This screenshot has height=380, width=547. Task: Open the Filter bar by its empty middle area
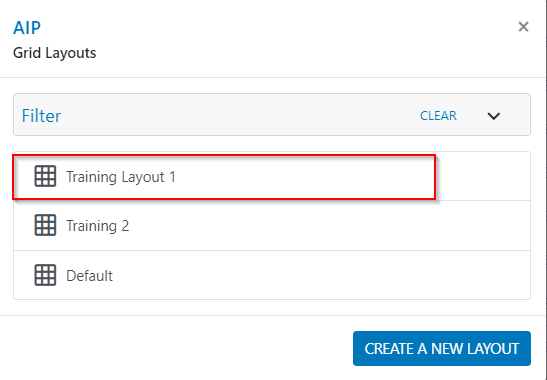coord(241,115)
